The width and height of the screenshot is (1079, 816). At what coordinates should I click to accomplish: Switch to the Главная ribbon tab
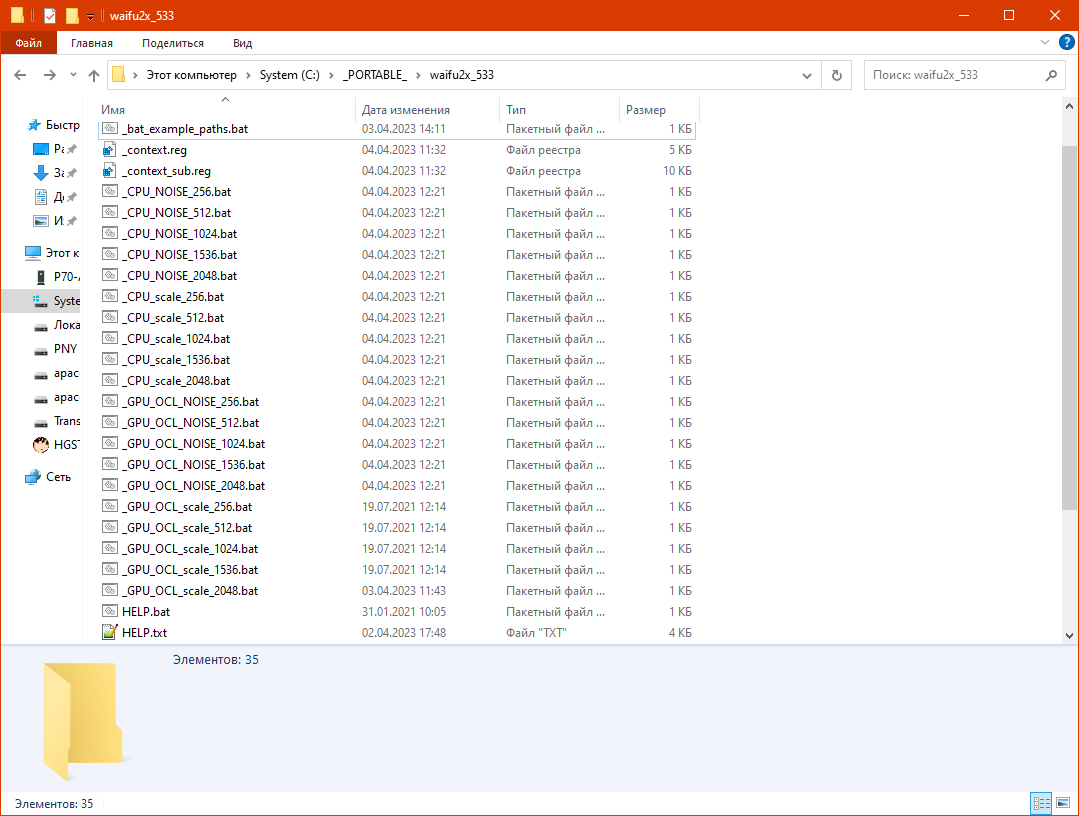(x=92, y=43)
